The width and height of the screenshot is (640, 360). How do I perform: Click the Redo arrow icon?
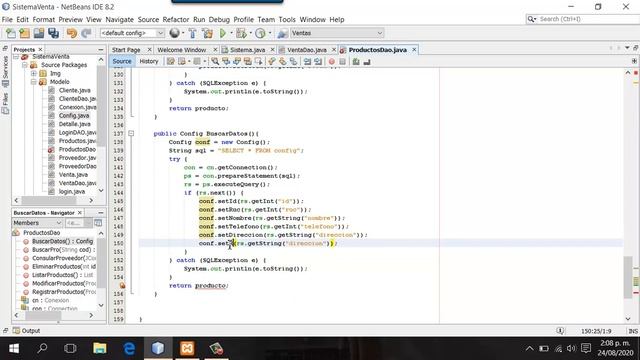tap(86, 33)
